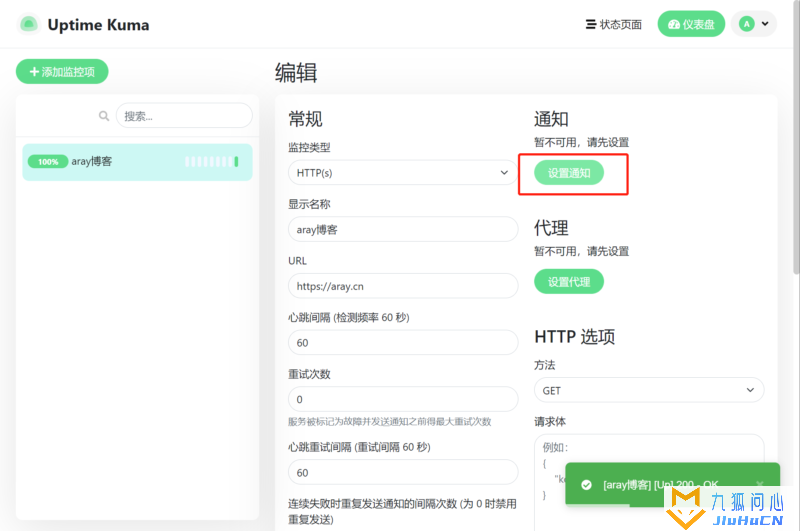800x531 pixels.
Task: Open the 状态页面 menu item
Action: tap(613, 24)
